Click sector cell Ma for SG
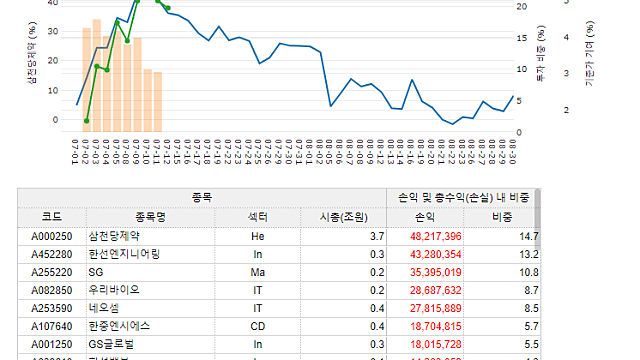 pyautogui.click(x=258, y=272)
